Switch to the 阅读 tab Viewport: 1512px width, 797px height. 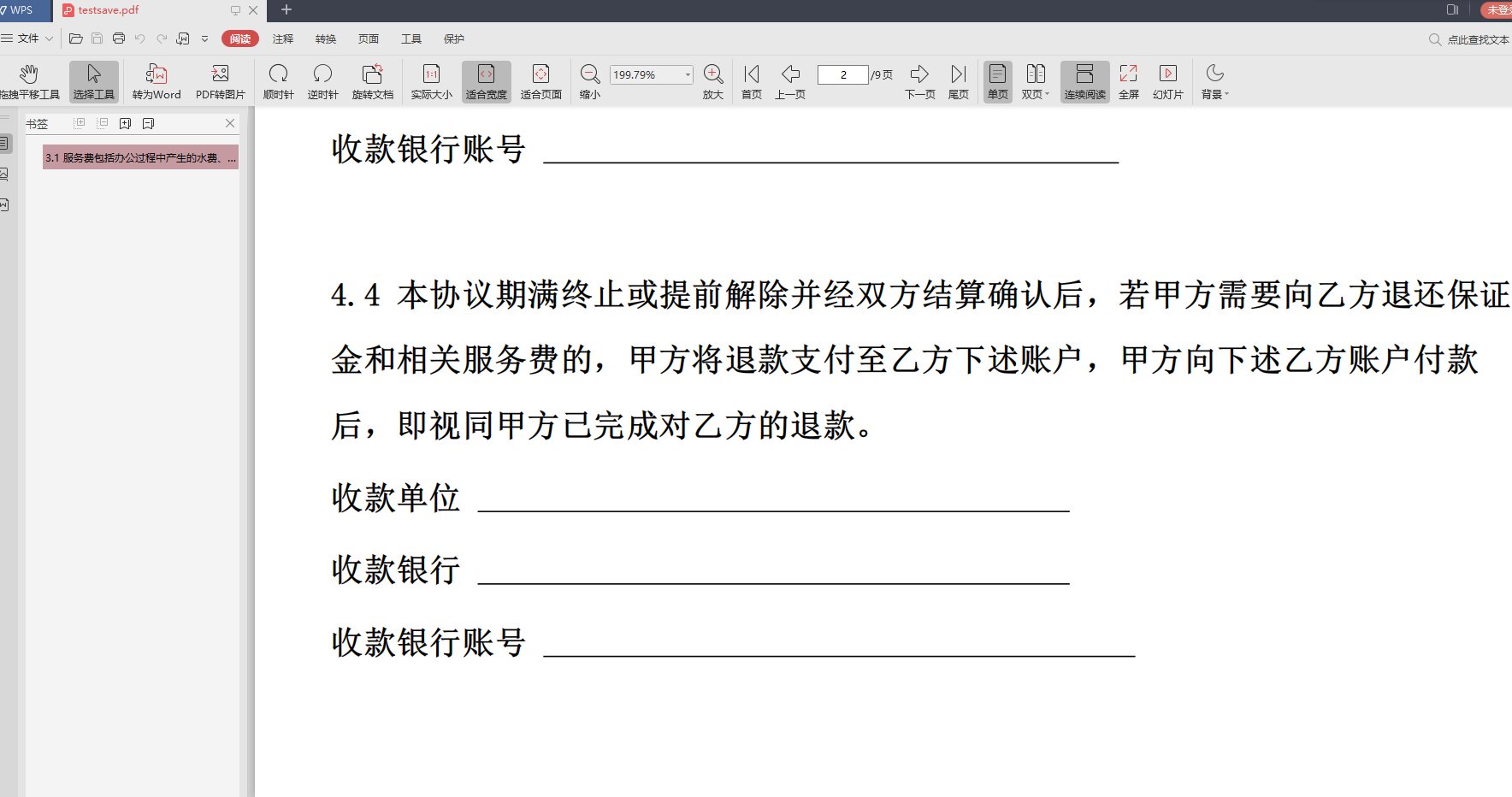[x=240, y=38]
